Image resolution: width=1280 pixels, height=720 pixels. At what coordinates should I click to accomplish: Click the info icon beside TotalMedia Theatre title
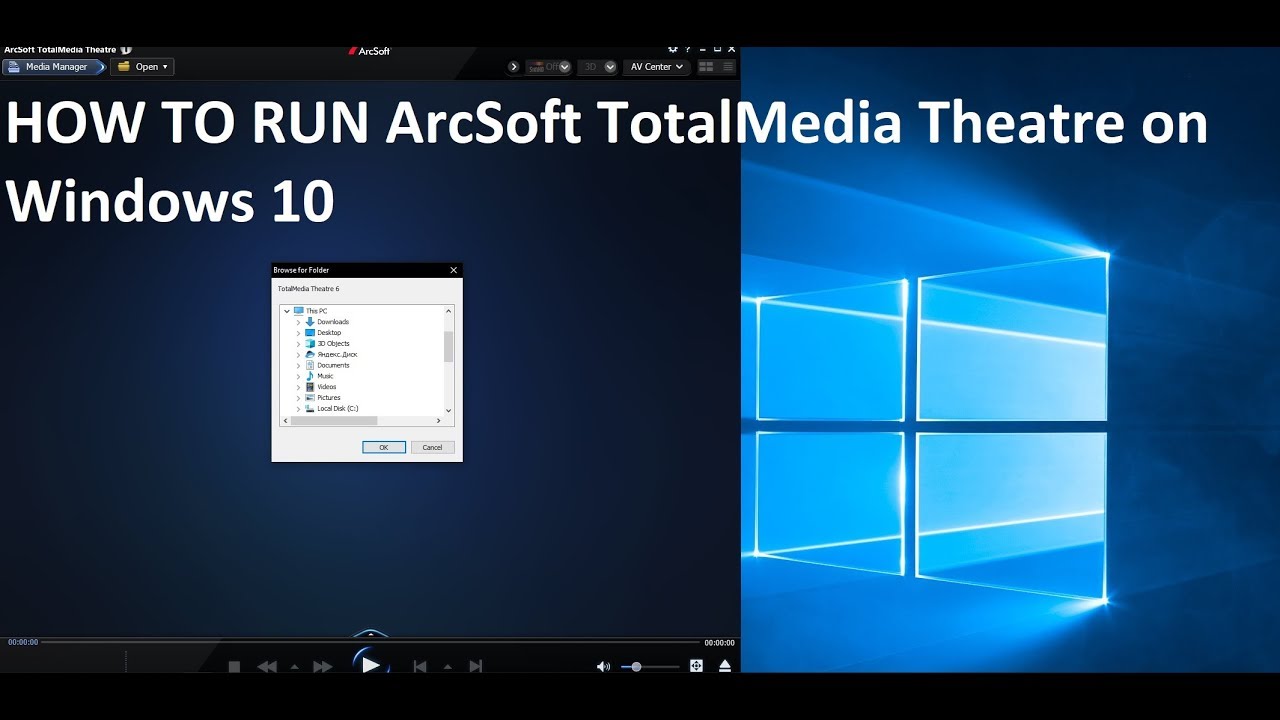pos(126,49)
